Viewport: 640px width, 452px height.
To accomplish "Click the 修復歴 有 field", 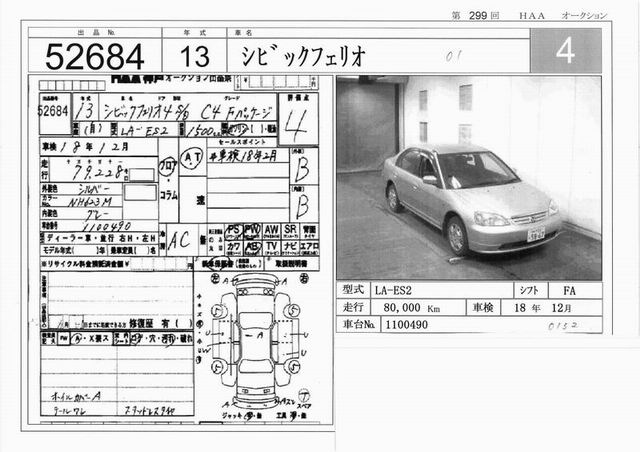I will pos(161,323).
